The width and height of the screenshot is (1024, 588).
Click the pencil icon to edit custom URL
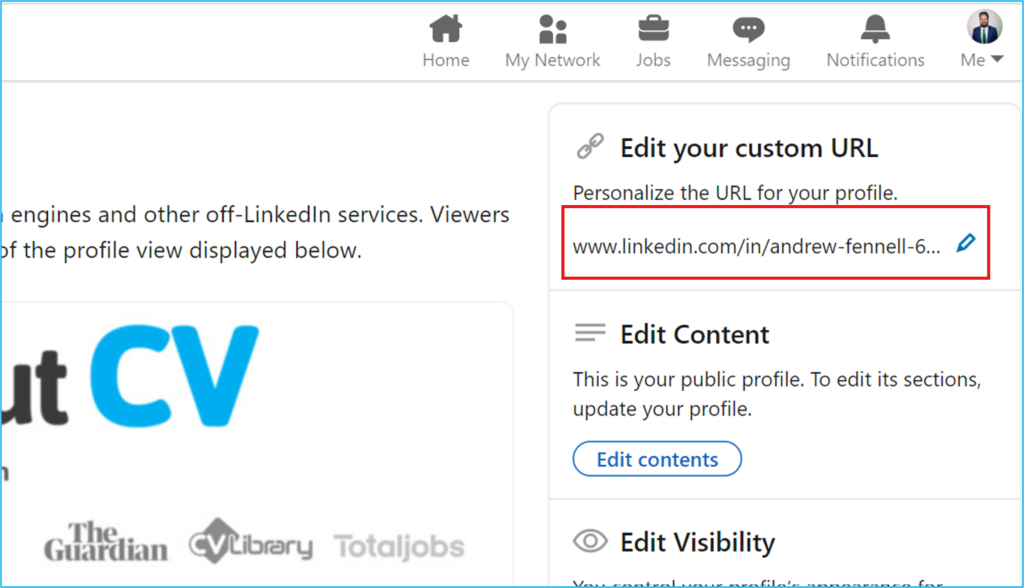point(965,241)
